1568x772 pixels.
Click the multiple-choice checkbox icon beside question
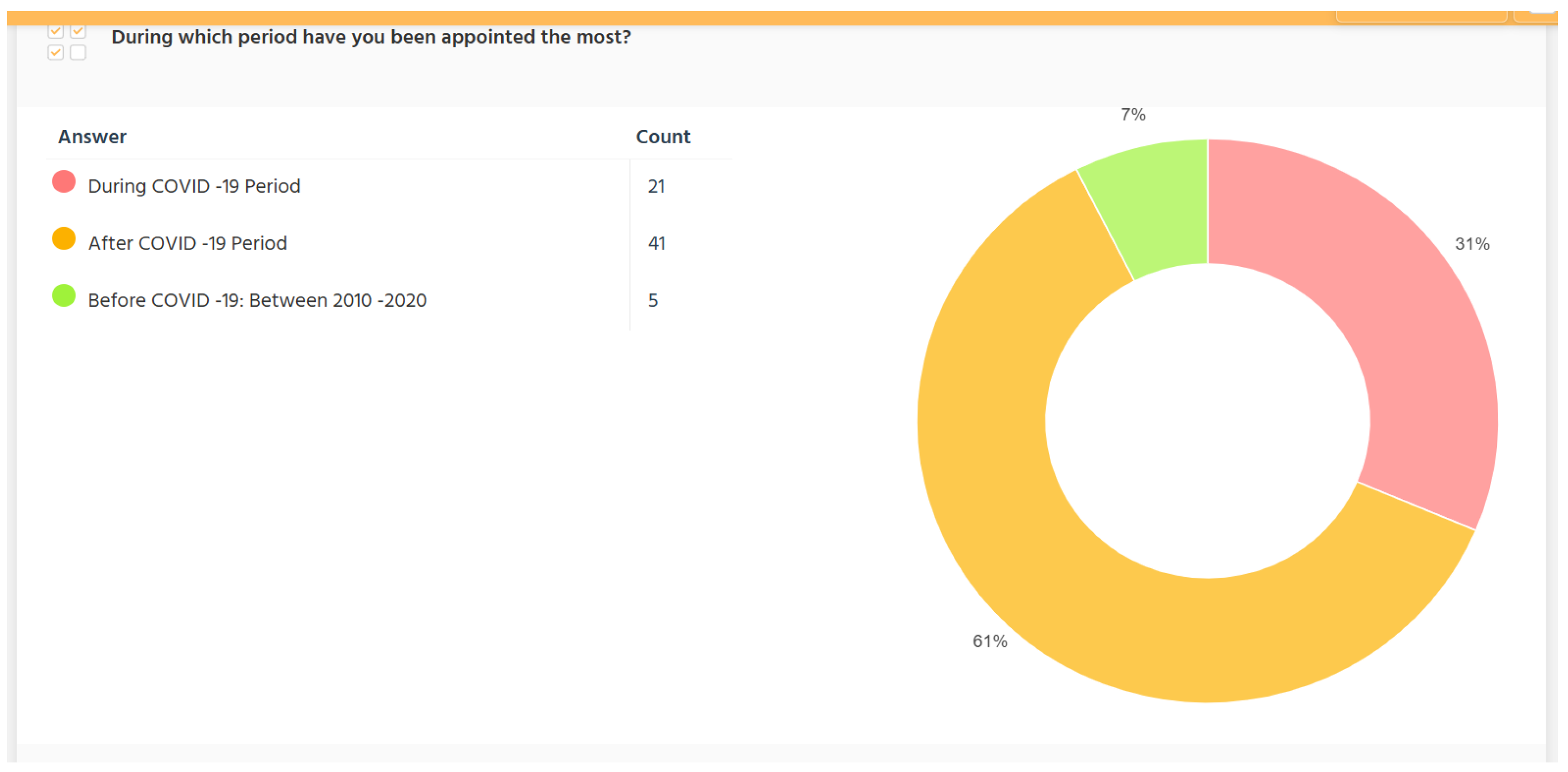66,42
